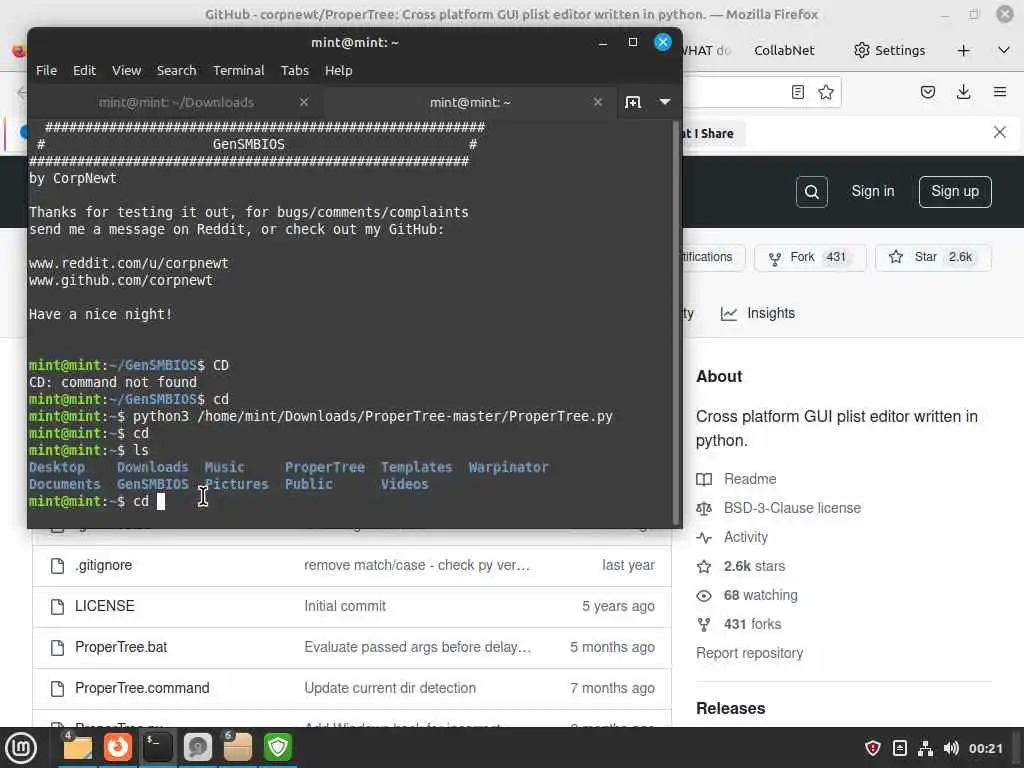This screenshot has width=1024, height=768.
Task: Click the GitHub Sign up button
Action: (955, 191)
